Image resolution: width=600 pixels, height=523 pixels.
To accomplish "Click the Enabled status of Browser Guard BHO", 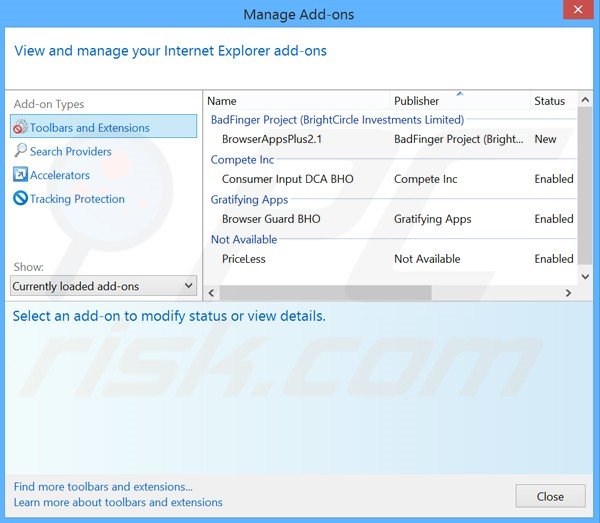I will (x=554, y=219).
